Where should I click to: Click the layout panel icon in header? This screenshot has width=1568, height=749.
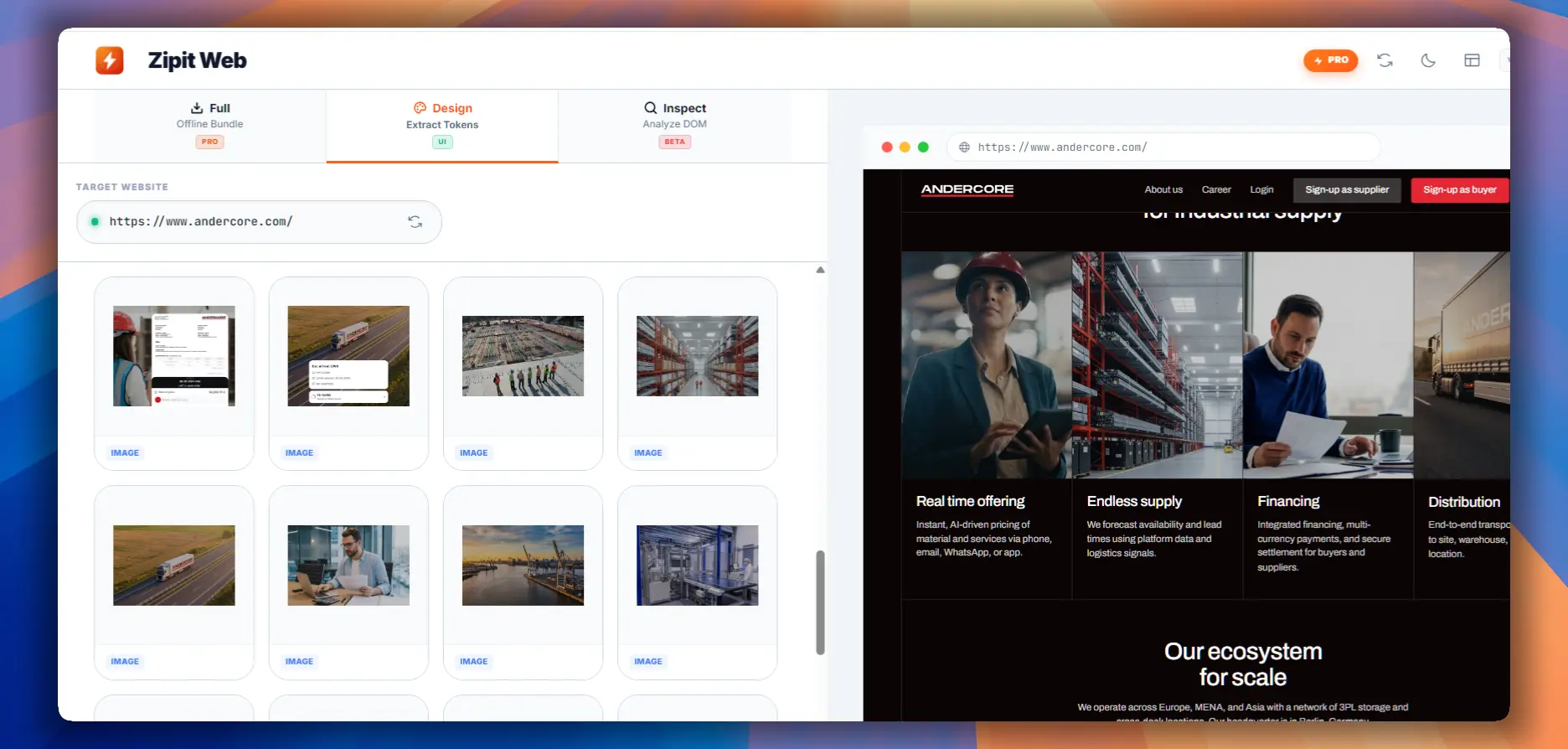click(1472, 60)
